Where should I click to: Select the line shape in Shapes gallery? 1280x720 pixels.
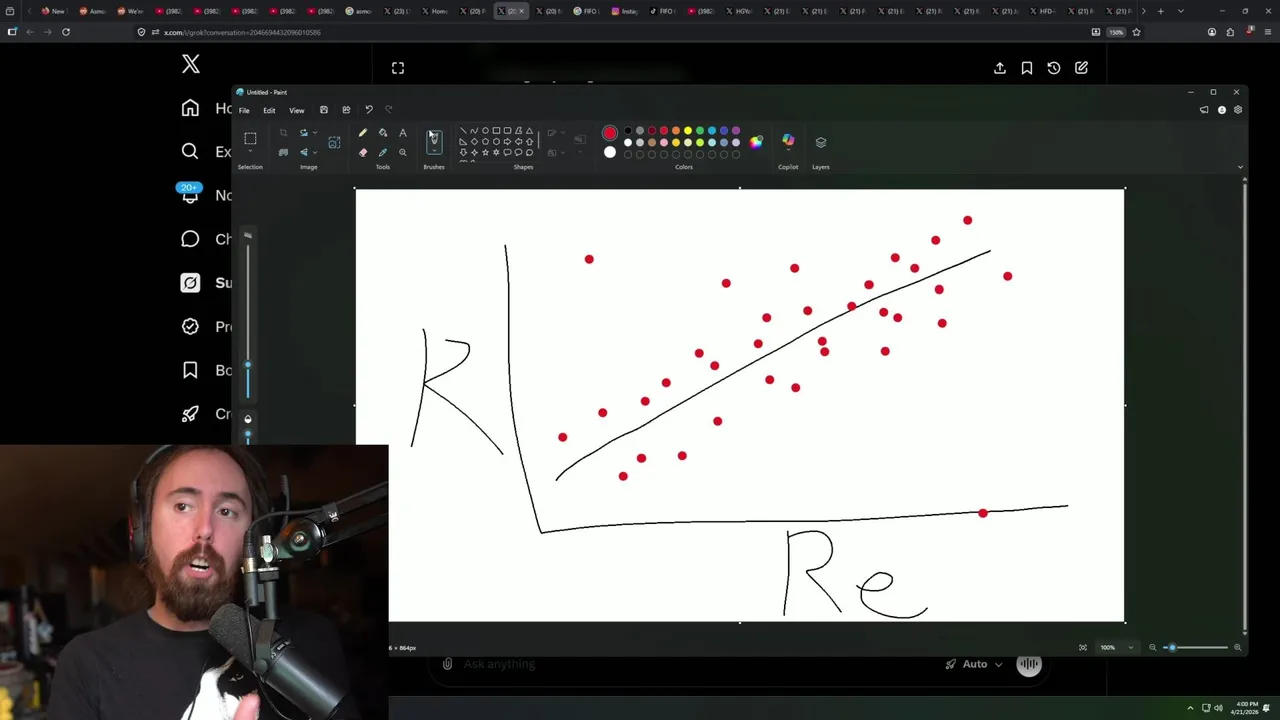463,130
